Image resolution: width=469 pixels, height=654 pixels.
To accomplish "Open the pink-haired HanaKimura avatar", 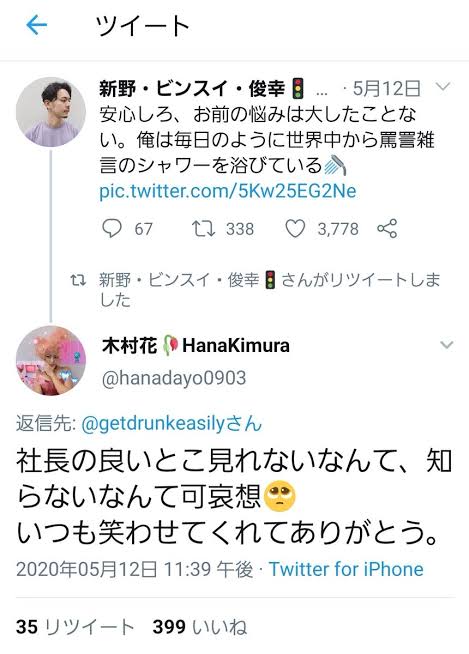I will click(x=51, y=361).
